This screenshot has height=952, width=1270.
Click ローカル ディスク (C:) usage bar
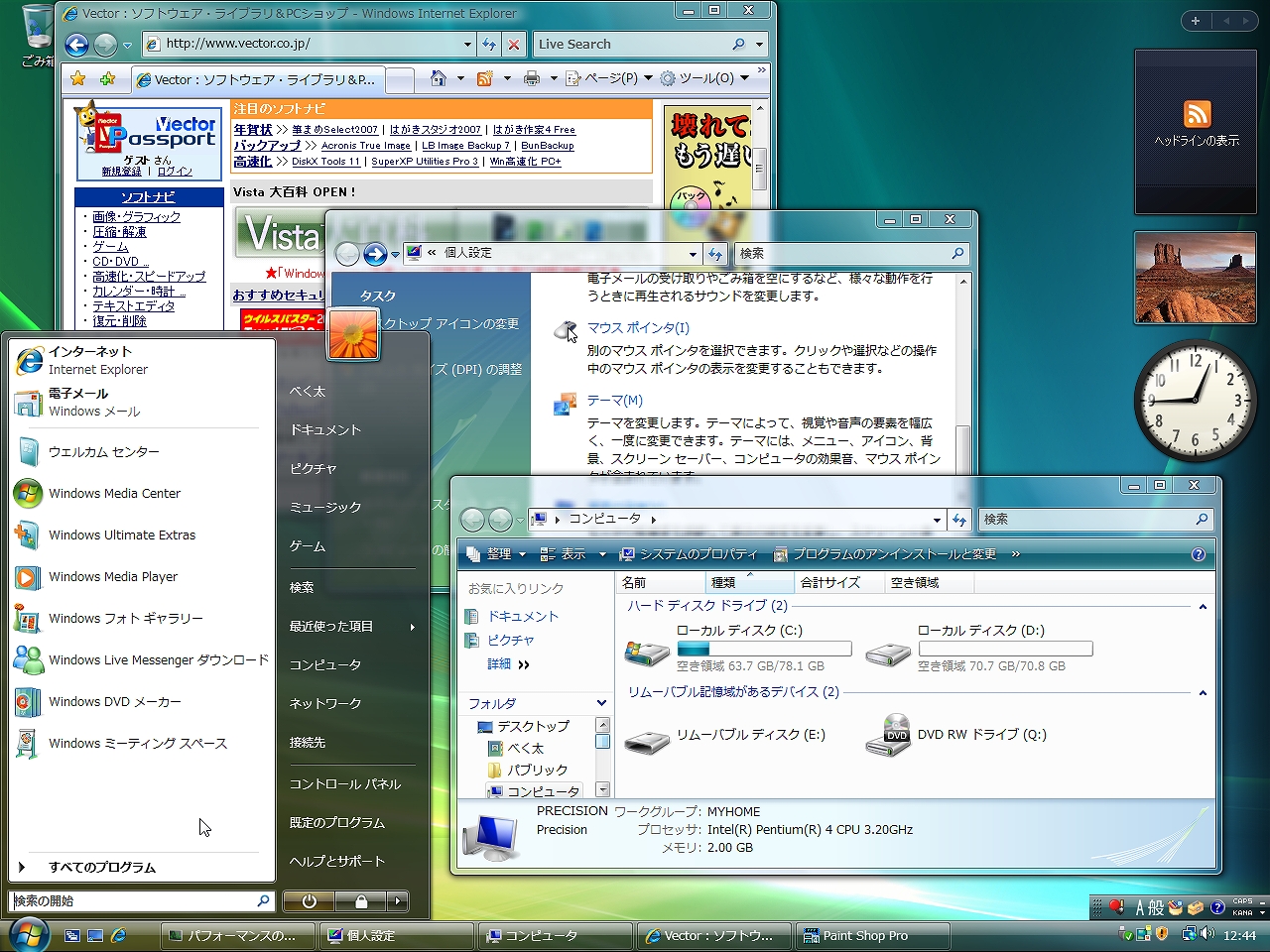tap(764, 649)
